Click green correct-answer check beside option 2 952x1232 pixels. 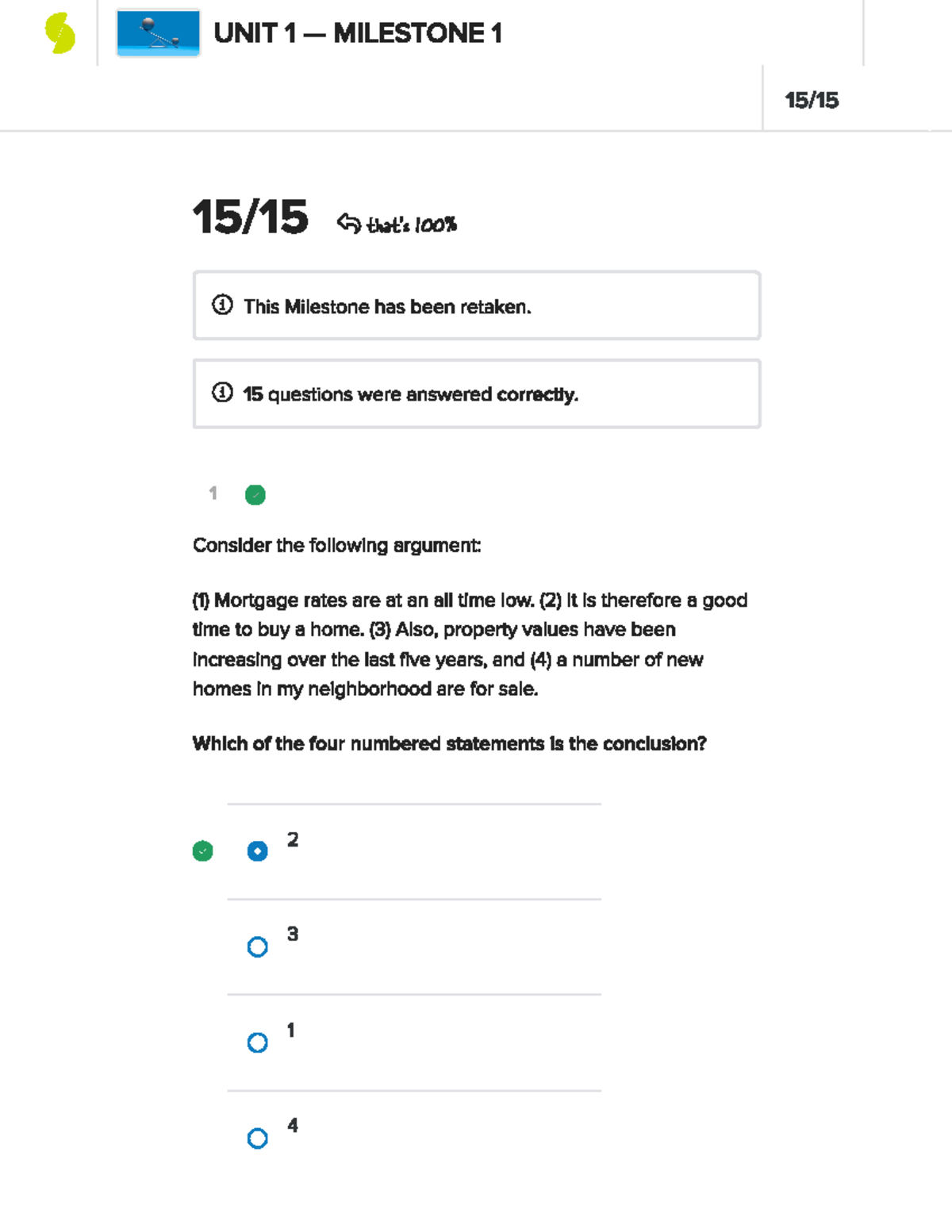[203, 851]
